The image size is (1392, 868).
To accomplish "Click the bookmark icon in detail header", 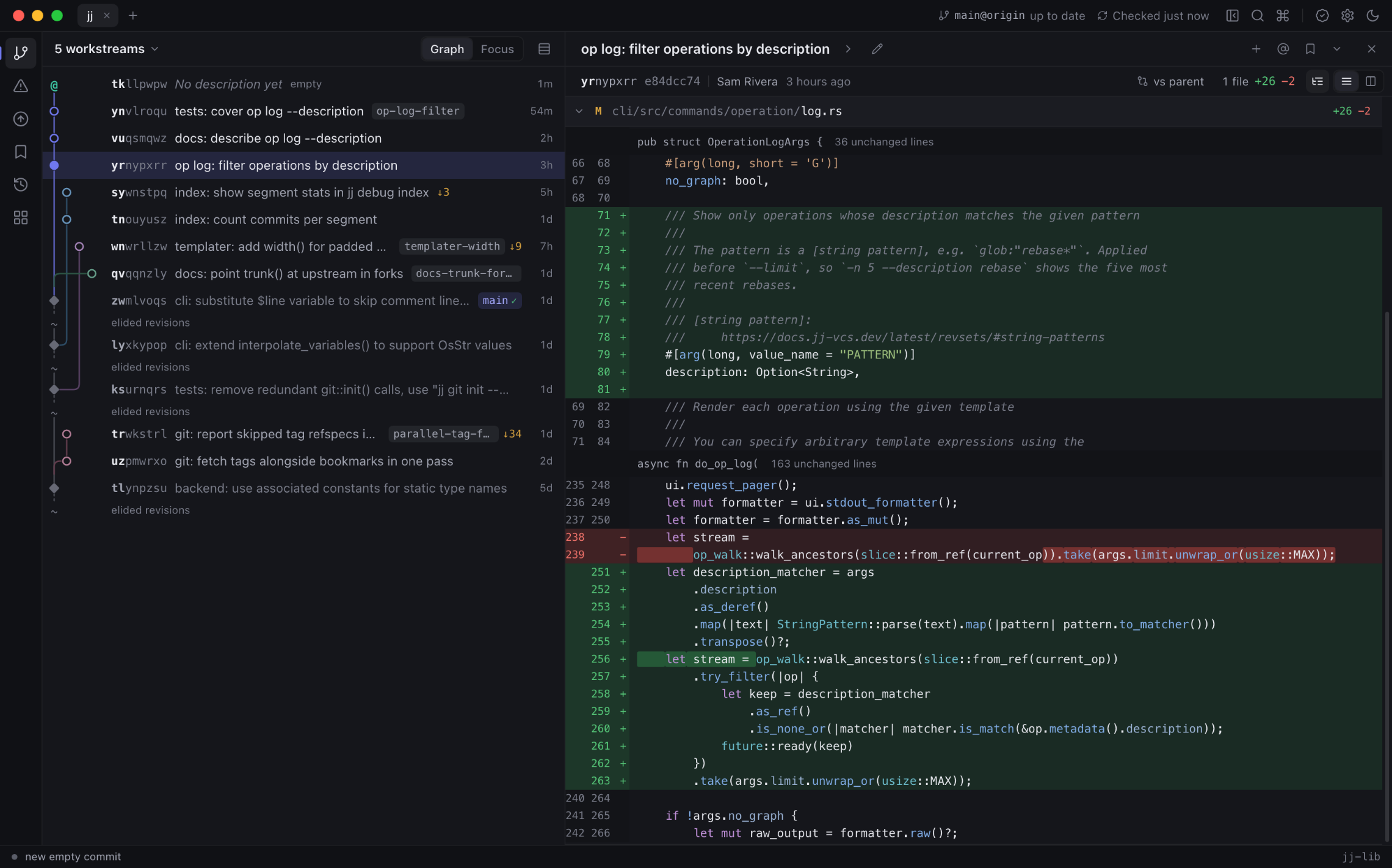I will [1310, 49].
